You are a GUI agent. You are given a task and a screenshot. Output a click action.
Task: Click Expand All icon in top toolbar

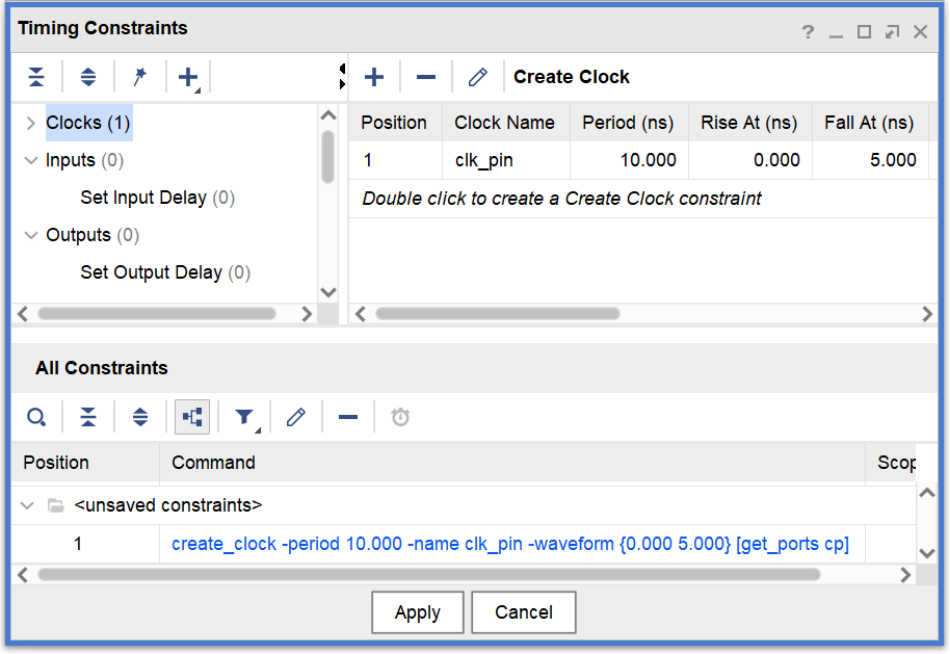coord(89,77)
